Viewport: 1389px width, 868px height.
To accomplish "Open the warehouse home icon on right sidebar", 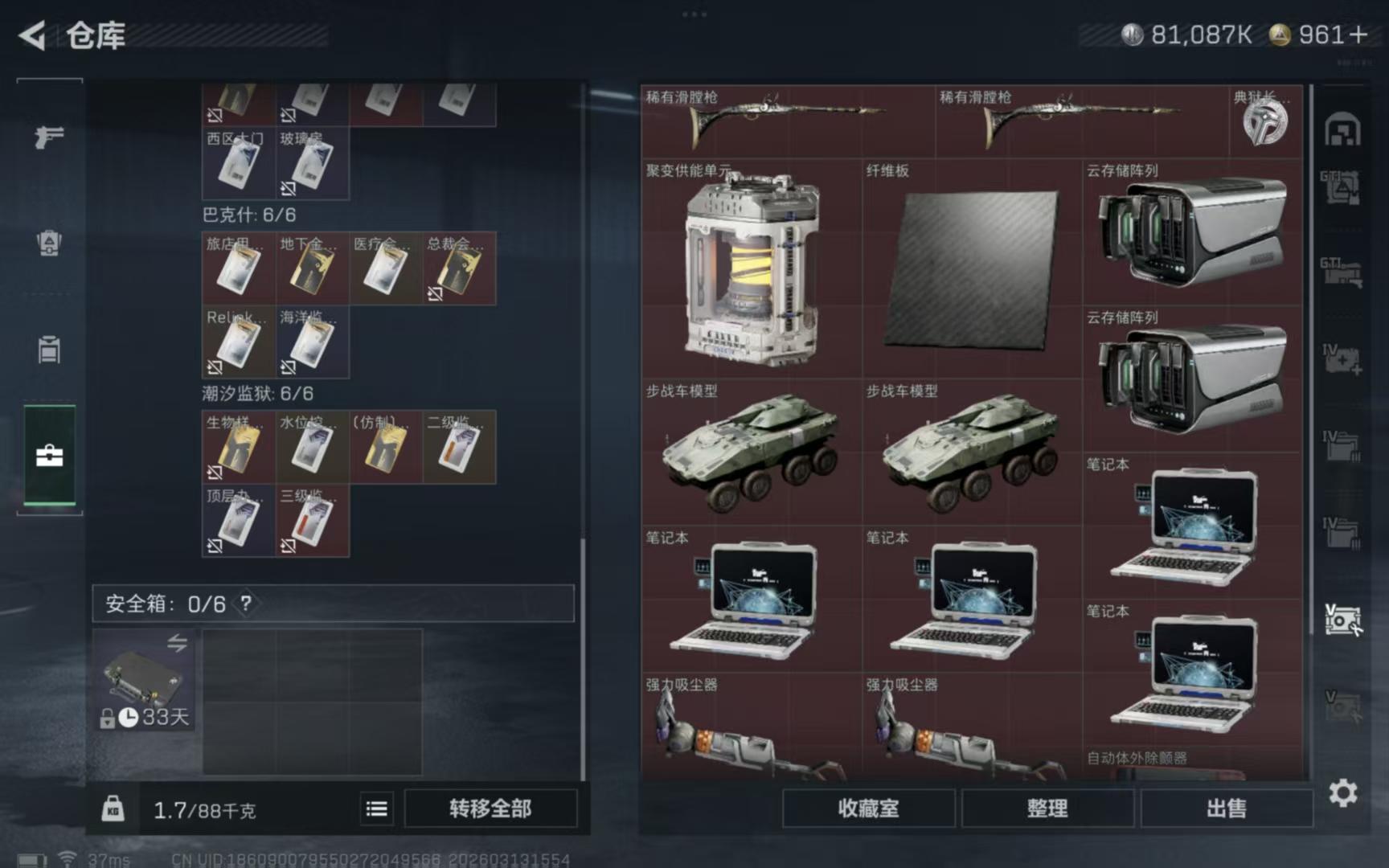I will click(x=1342, y=130).
